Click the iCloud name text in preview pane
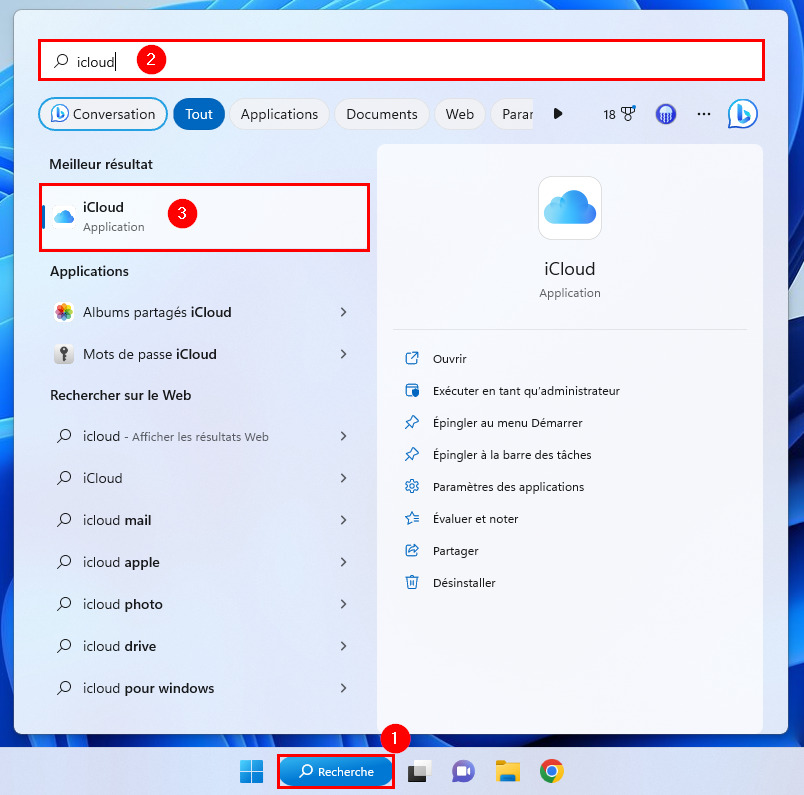 [570, 269]
